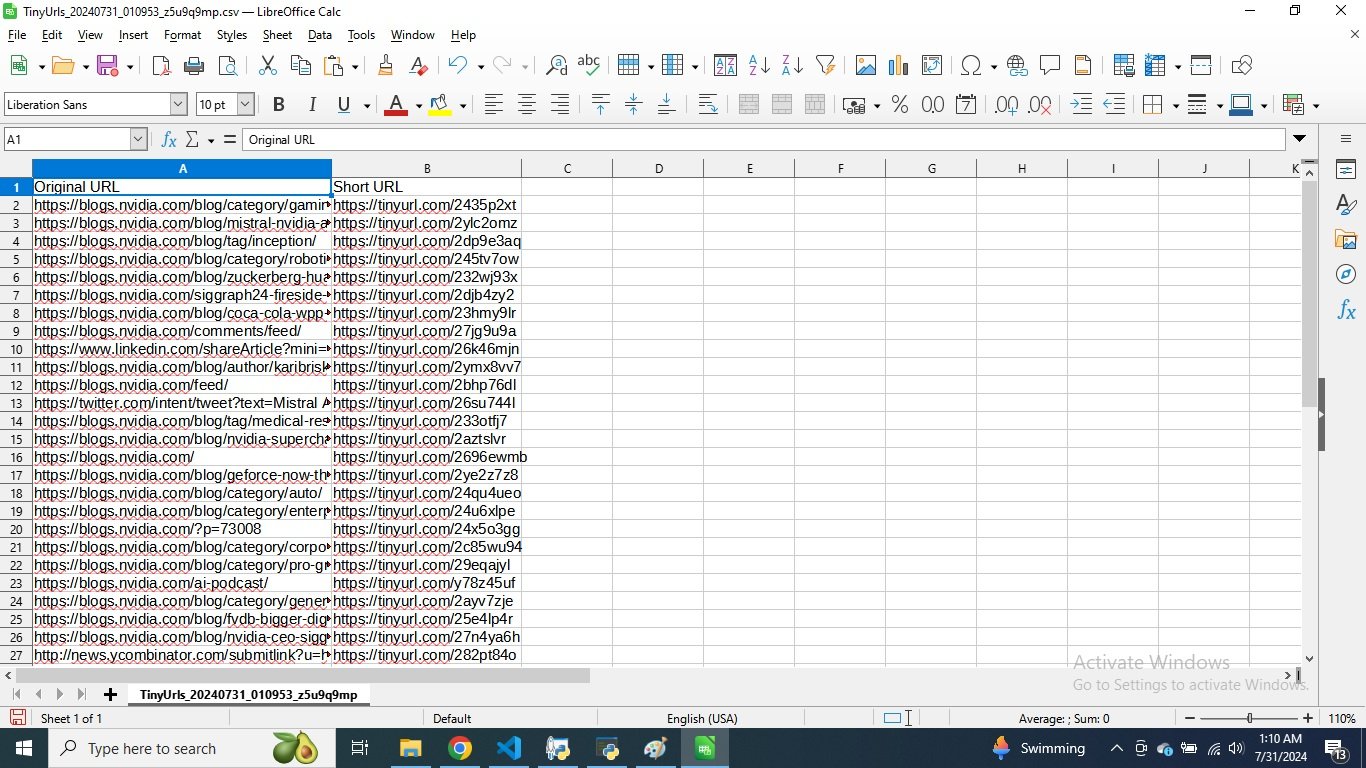Click the yellow highlighting color swatch

[x=440, y=104]
